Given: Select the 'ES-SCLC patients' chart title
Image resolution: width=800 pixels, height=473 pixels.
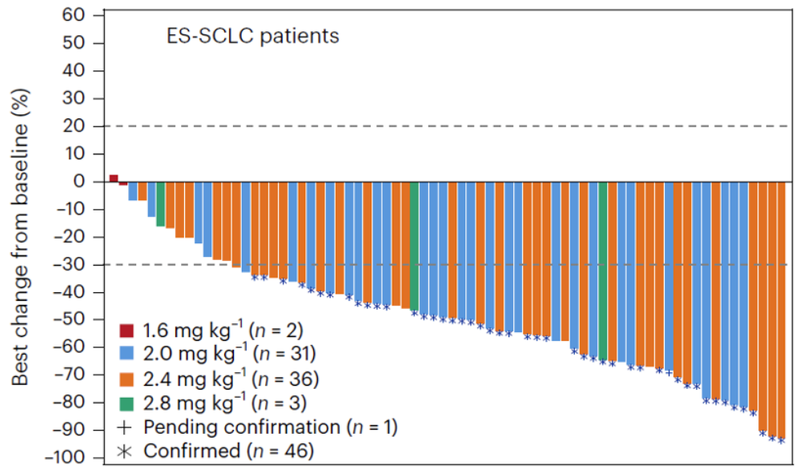Looking at the screenshot, I should click(252, 37).
